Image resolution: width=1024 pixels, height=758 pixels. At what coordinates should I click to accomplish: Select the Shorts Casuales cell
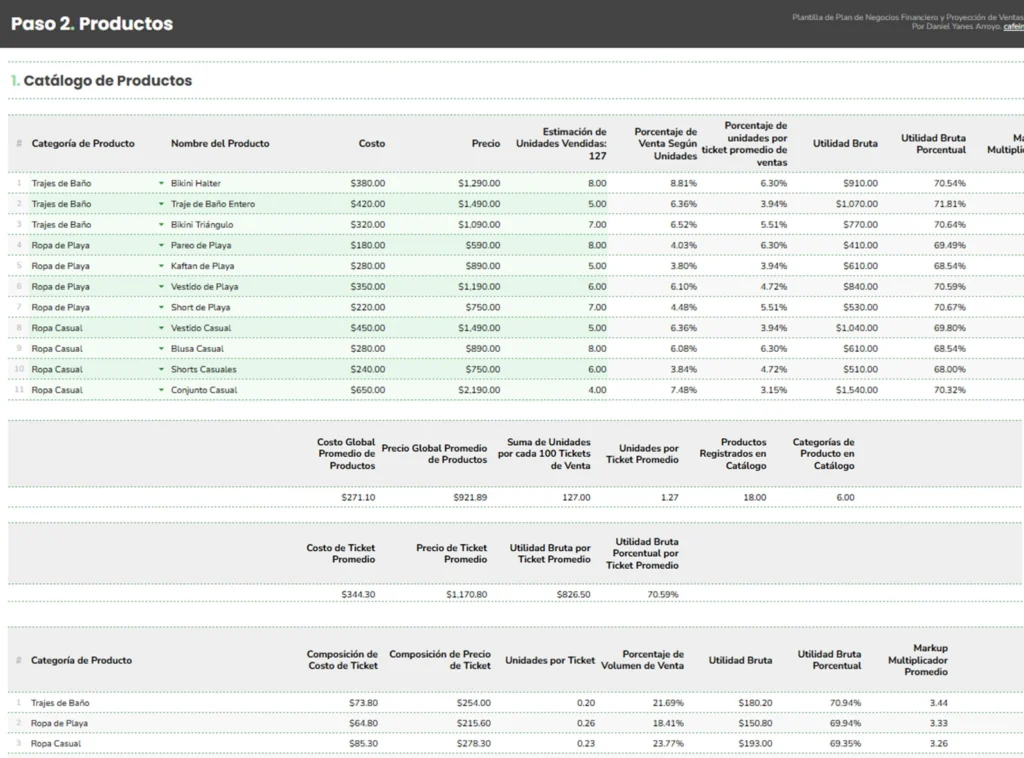pos(204,370)
